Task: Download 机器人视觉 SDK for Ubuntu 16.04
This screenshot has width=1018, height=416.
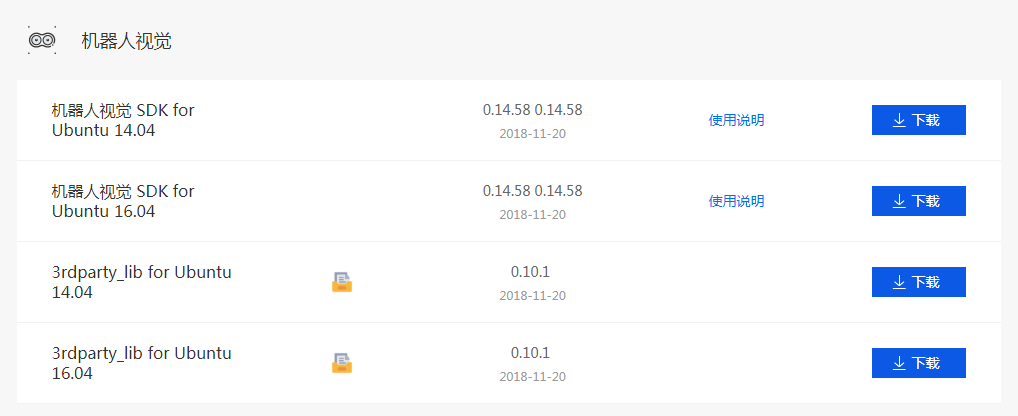Action: tap(919, 201)
